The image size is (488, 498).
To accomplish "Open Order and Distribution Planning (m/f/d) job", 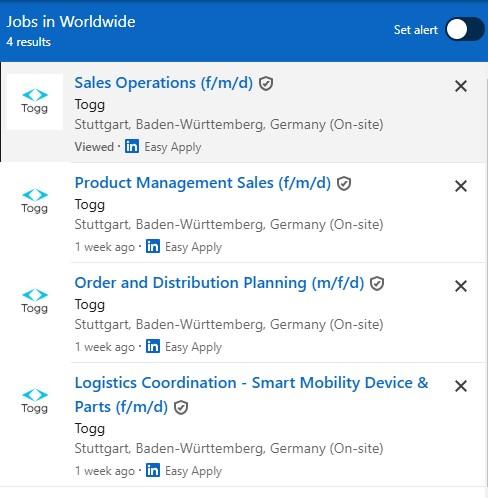I will (x=219, y=283).
